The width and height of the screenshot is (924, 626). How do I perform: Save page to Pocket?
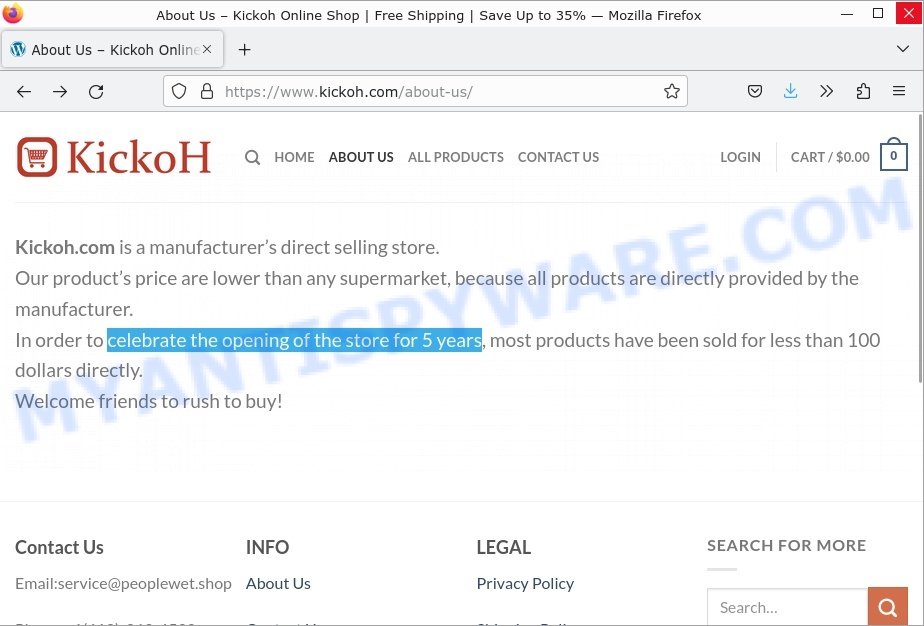[755, 91]
